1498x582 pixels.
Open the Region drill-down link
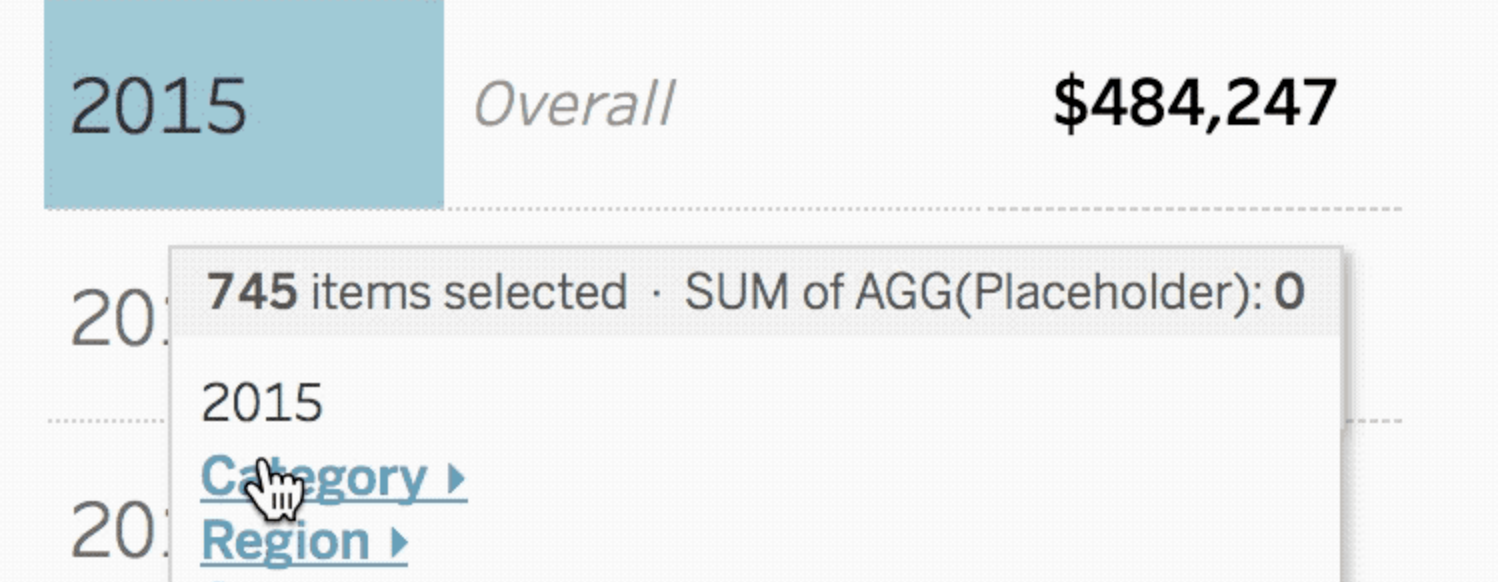click(x=304, y=541)
